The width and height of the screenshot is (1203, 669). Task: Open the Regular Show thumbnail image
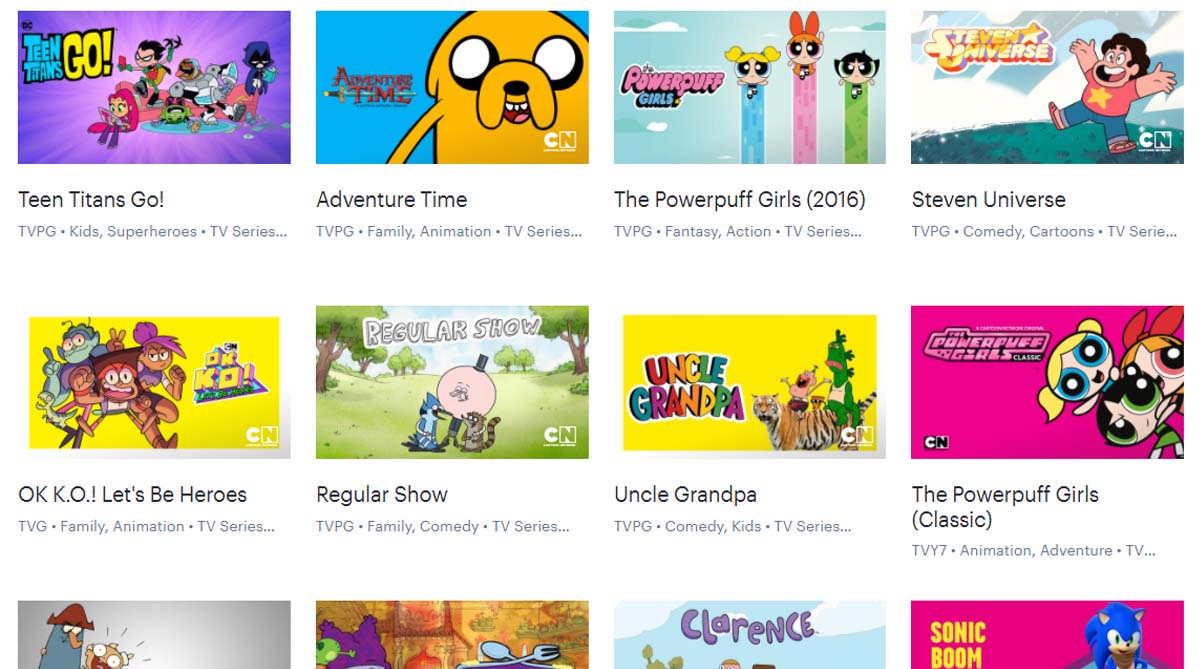tap(452, 382)
